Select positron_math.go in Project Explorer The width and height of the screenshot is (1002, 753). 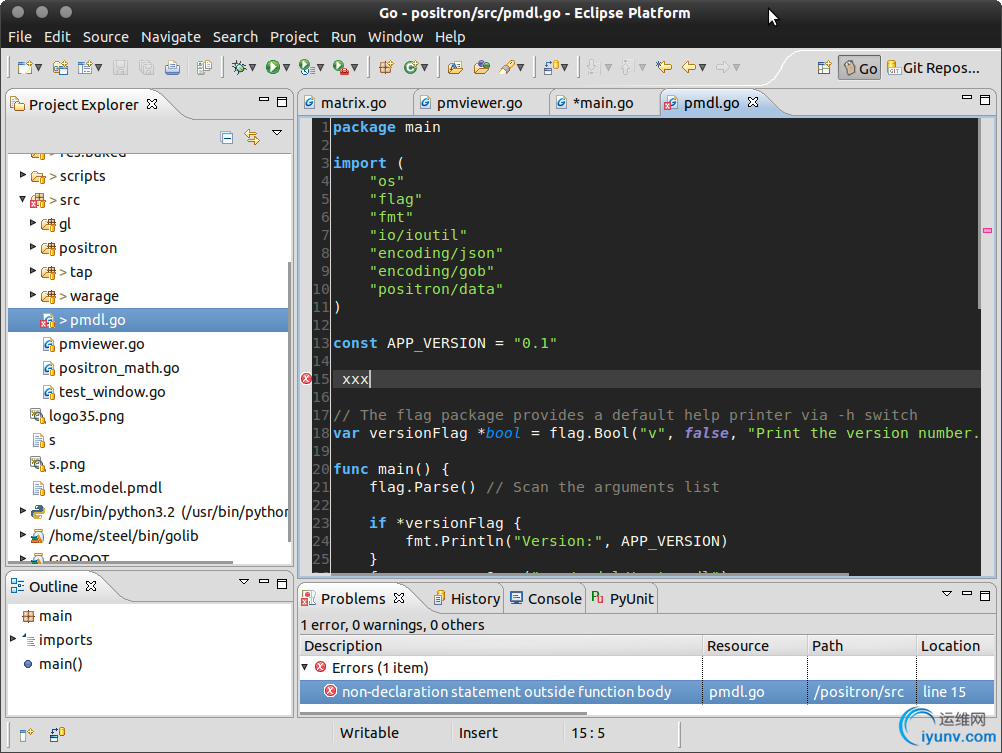(118, 368)
